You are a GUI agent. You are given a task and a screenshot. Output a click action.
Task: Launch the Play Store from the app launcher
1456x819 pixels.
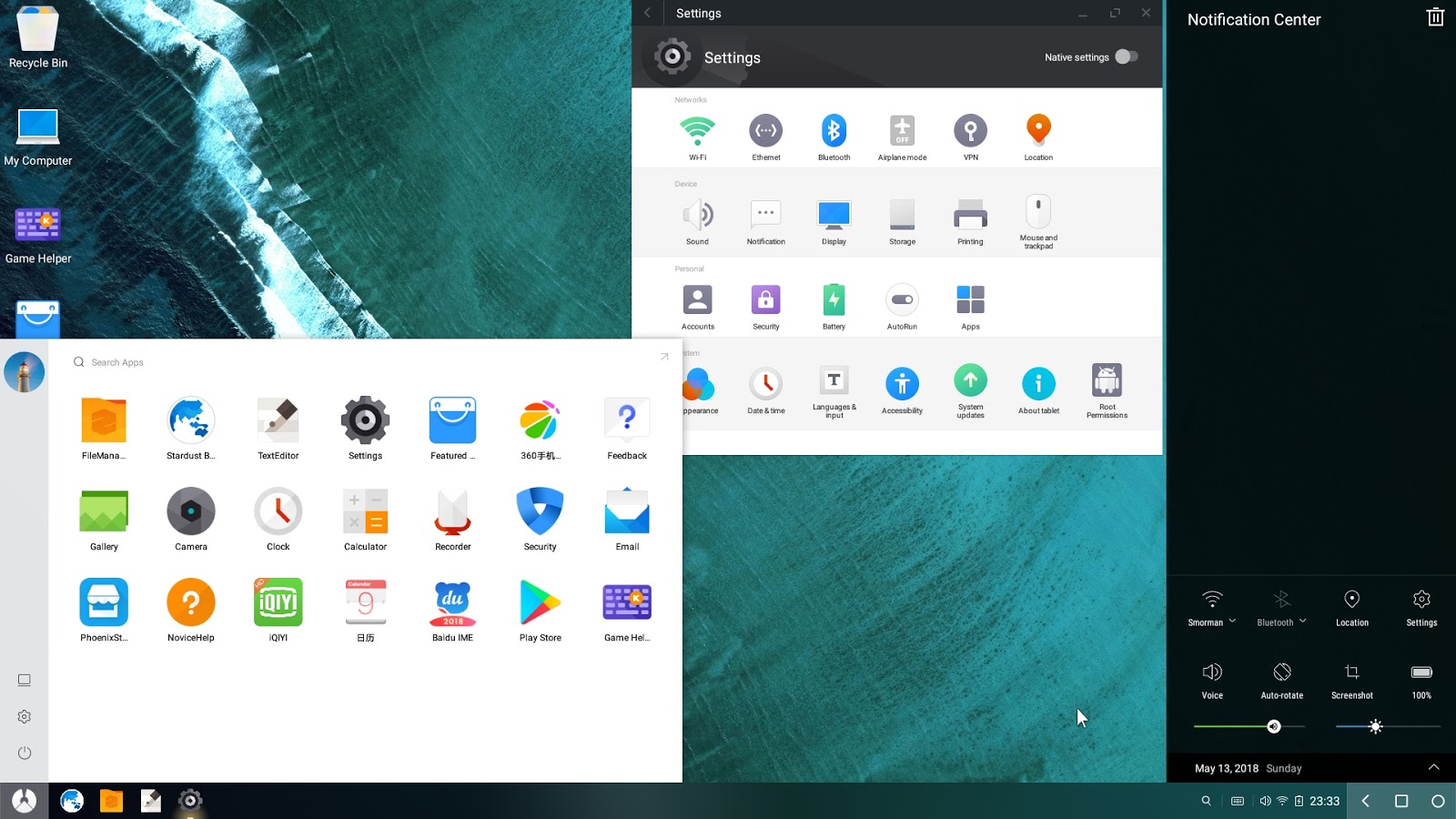click(539, 602)
